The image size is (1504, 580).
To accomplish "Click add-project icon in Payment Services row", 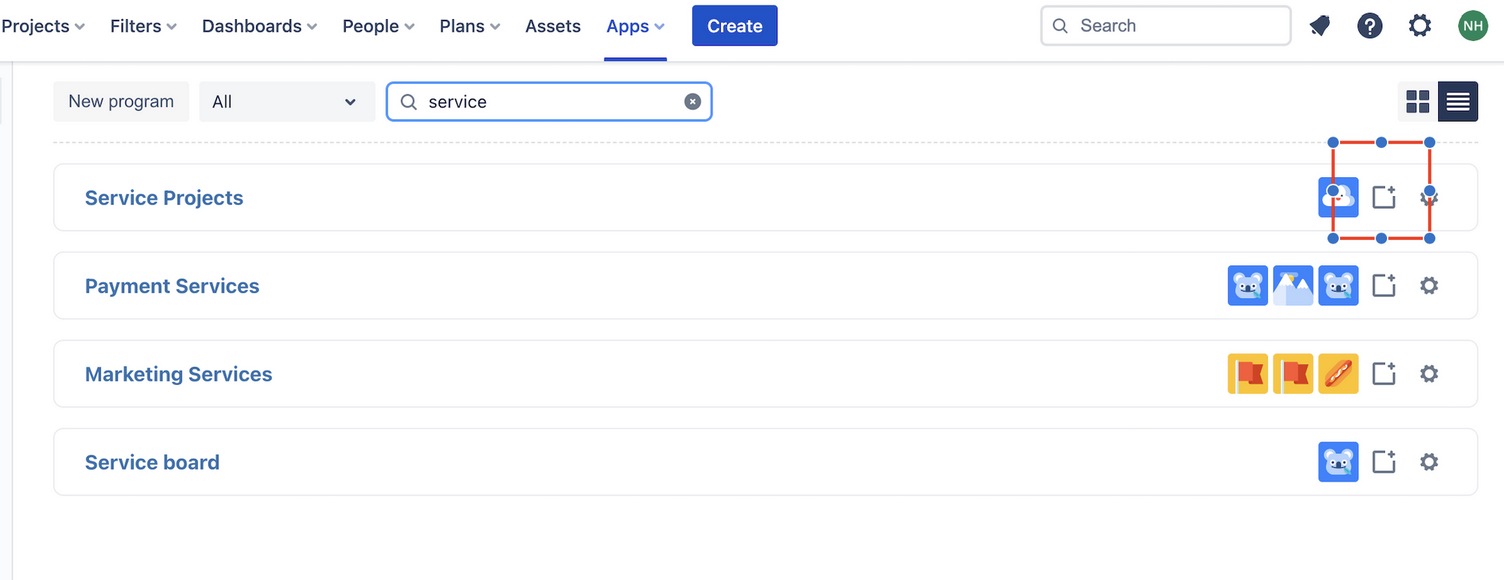I will tap(1383, 286).
